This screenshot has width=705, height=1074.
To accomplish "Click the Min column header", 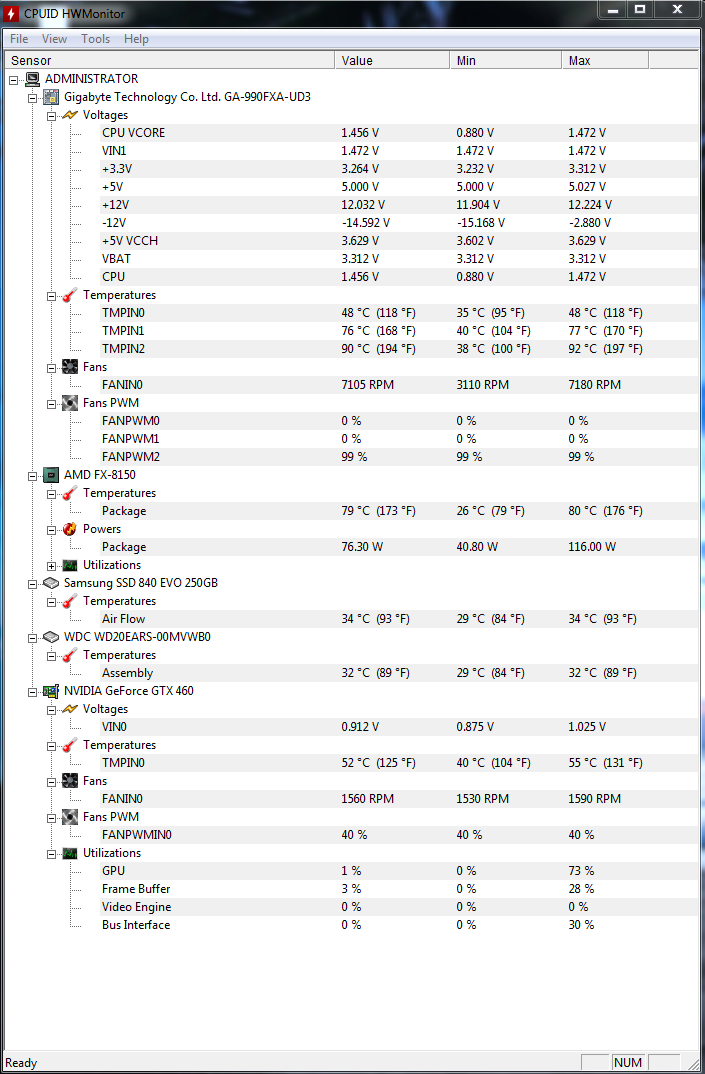I will [x=506, y=60].
